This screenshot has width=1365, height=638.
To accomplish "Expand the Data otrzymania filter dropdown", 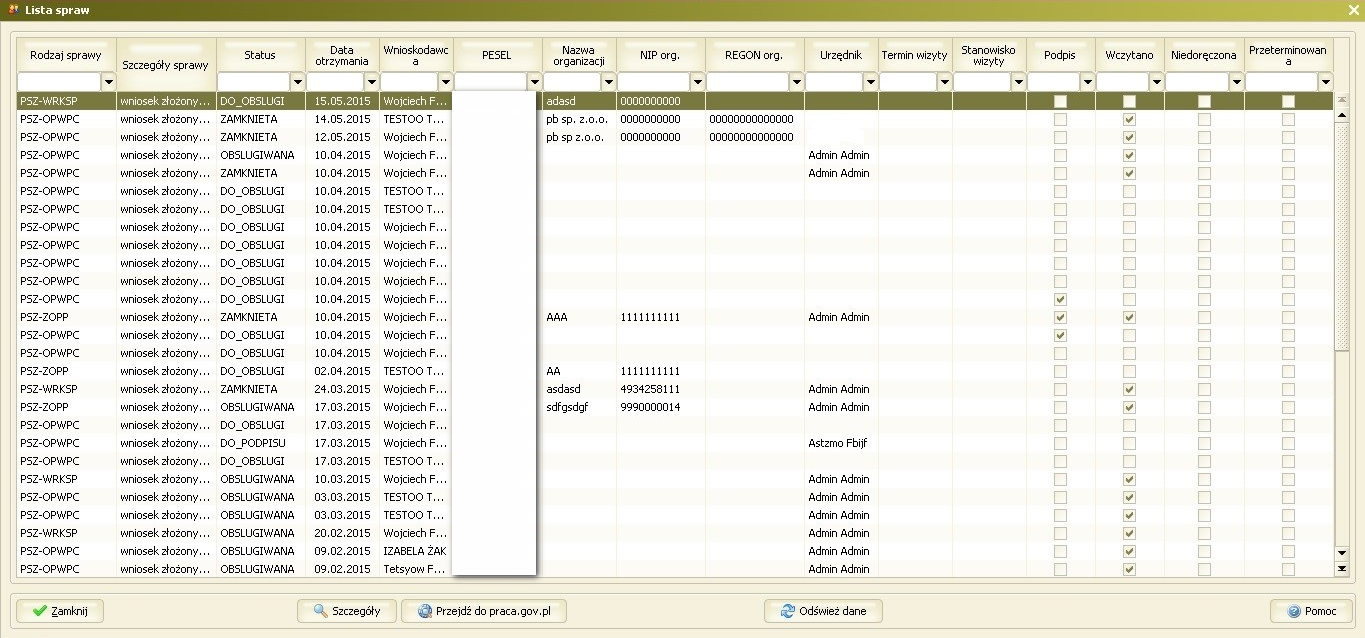I will pos(371,82).
